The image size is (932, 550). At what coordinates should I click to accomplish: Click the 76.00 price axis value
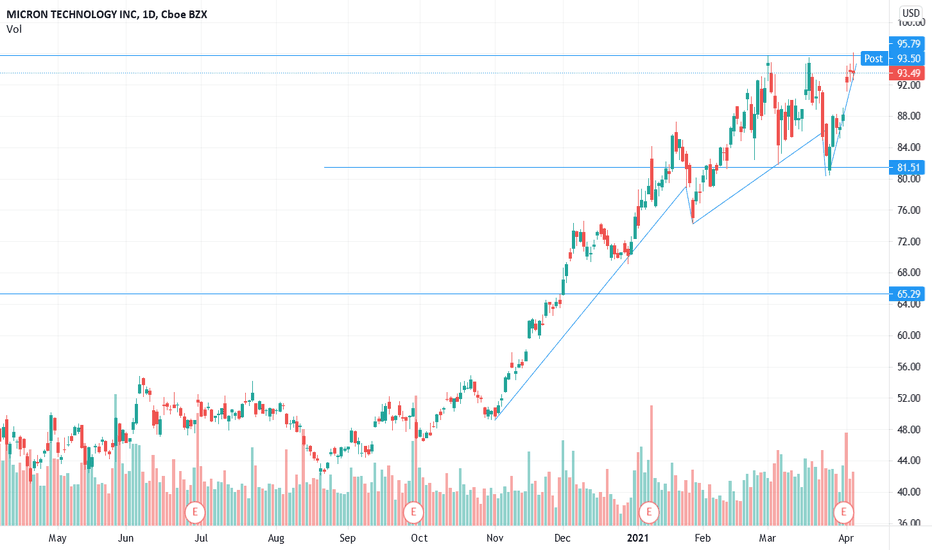908,210
